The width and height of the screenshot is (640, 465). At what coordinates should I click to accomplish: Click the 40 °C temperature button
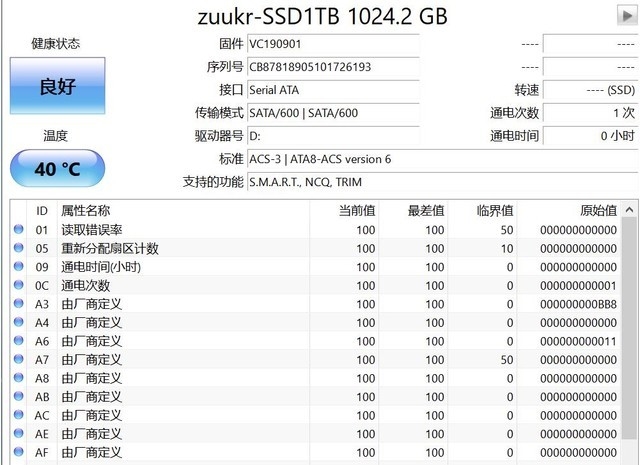[57, 168]
